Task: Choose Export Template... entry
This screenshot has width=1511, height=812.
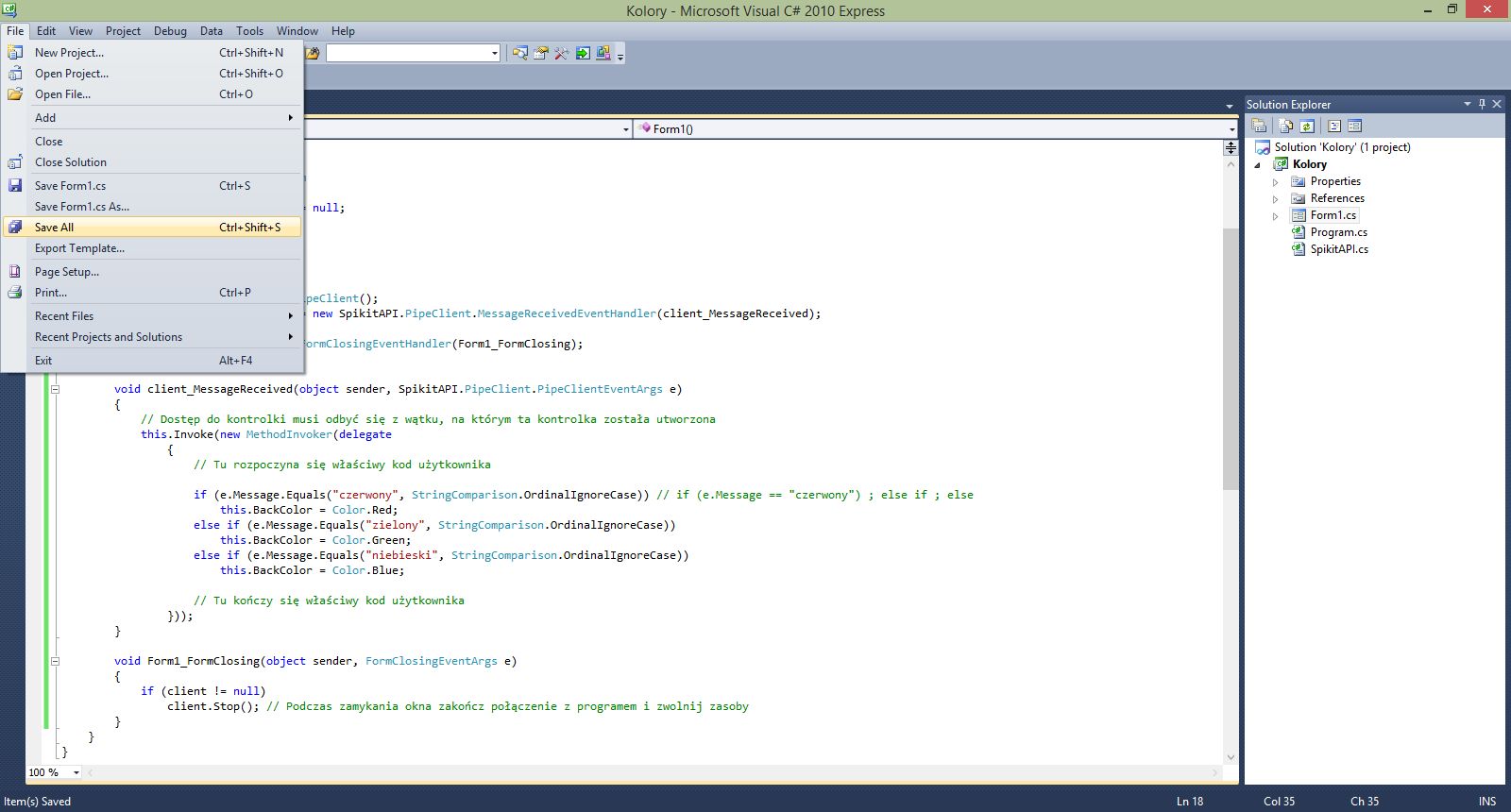Action: click(x=152, y=248)
